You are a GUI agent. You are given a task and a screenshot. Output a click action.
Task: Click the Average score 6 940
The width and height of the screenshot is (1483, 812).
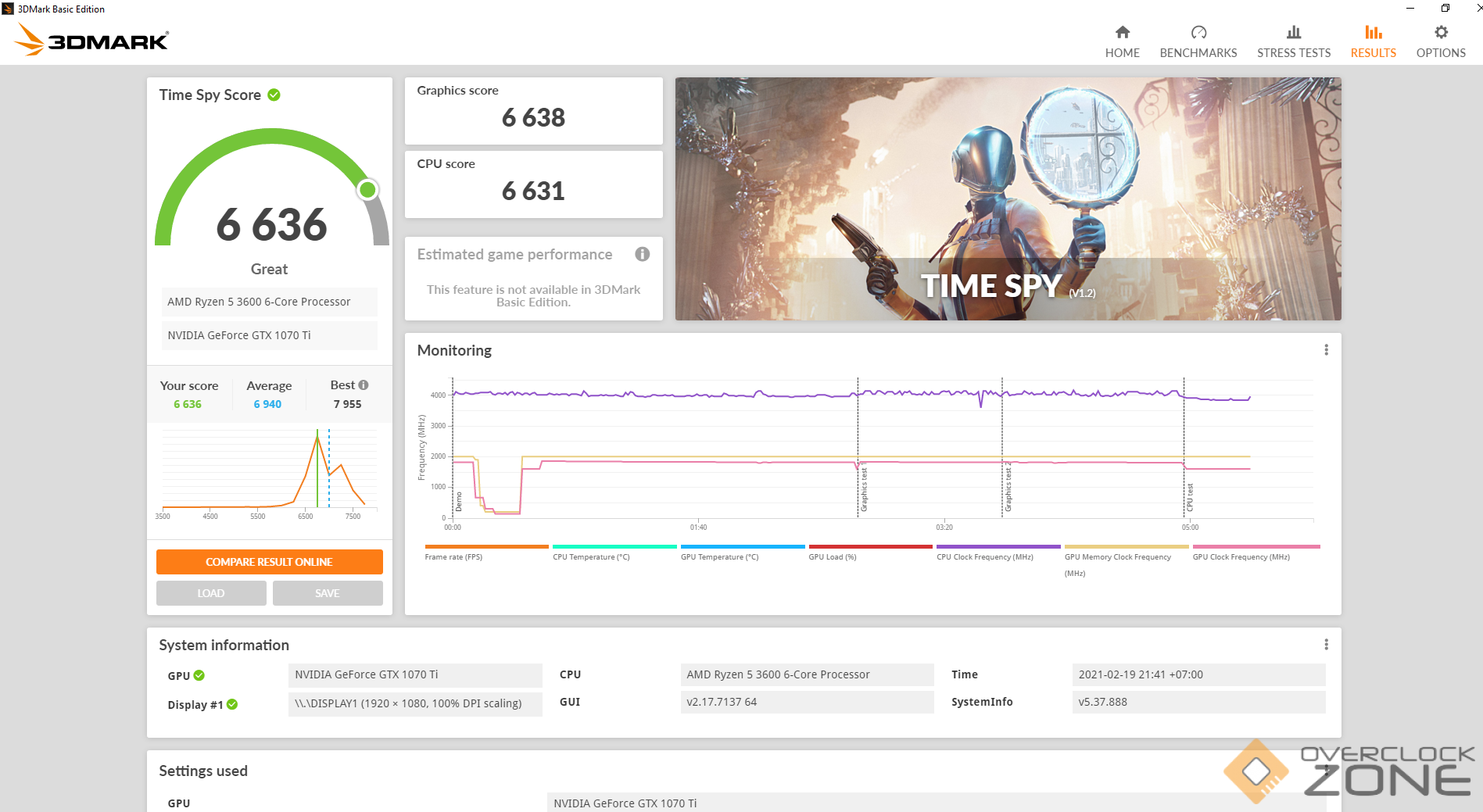pyautogui.click(x=267, y=404)
